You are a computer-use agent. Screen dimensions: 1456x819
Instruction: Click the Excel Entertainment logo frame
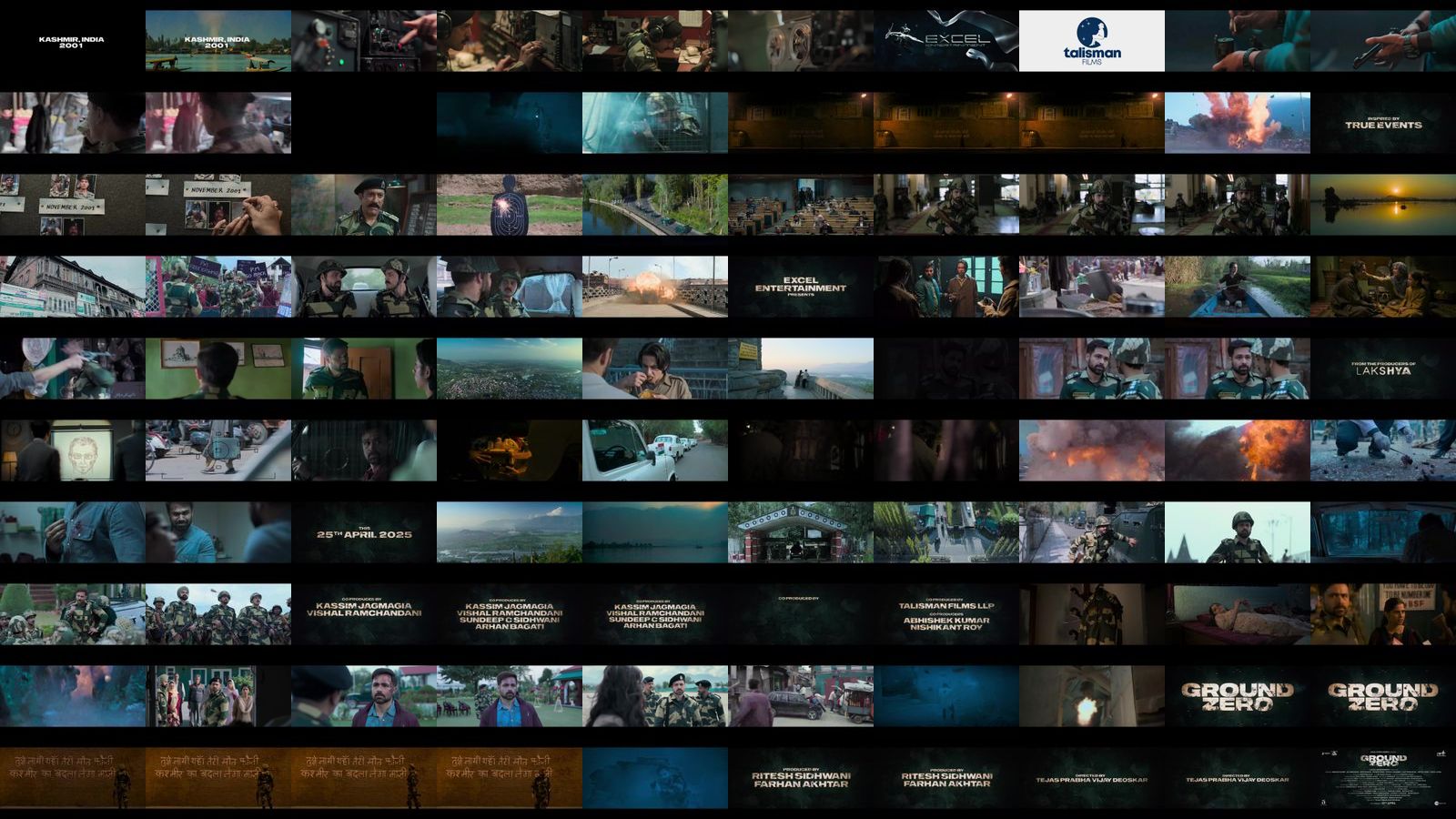[946, 41]
